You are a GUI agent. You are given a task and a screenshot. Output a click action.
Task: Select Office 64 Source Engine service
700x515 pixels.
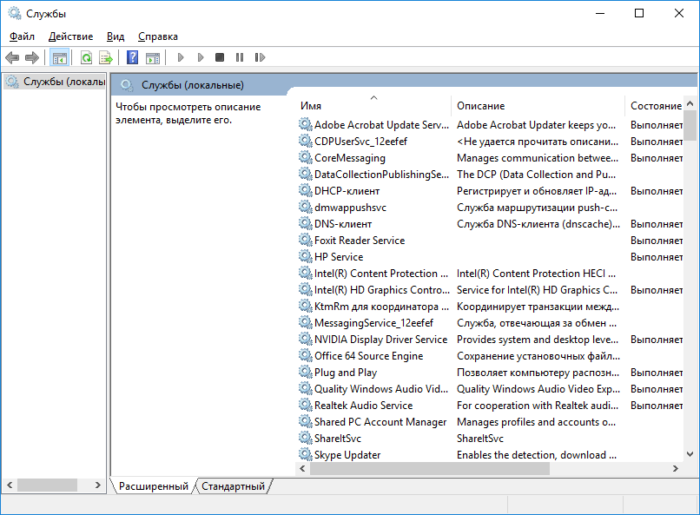point(368,356)
